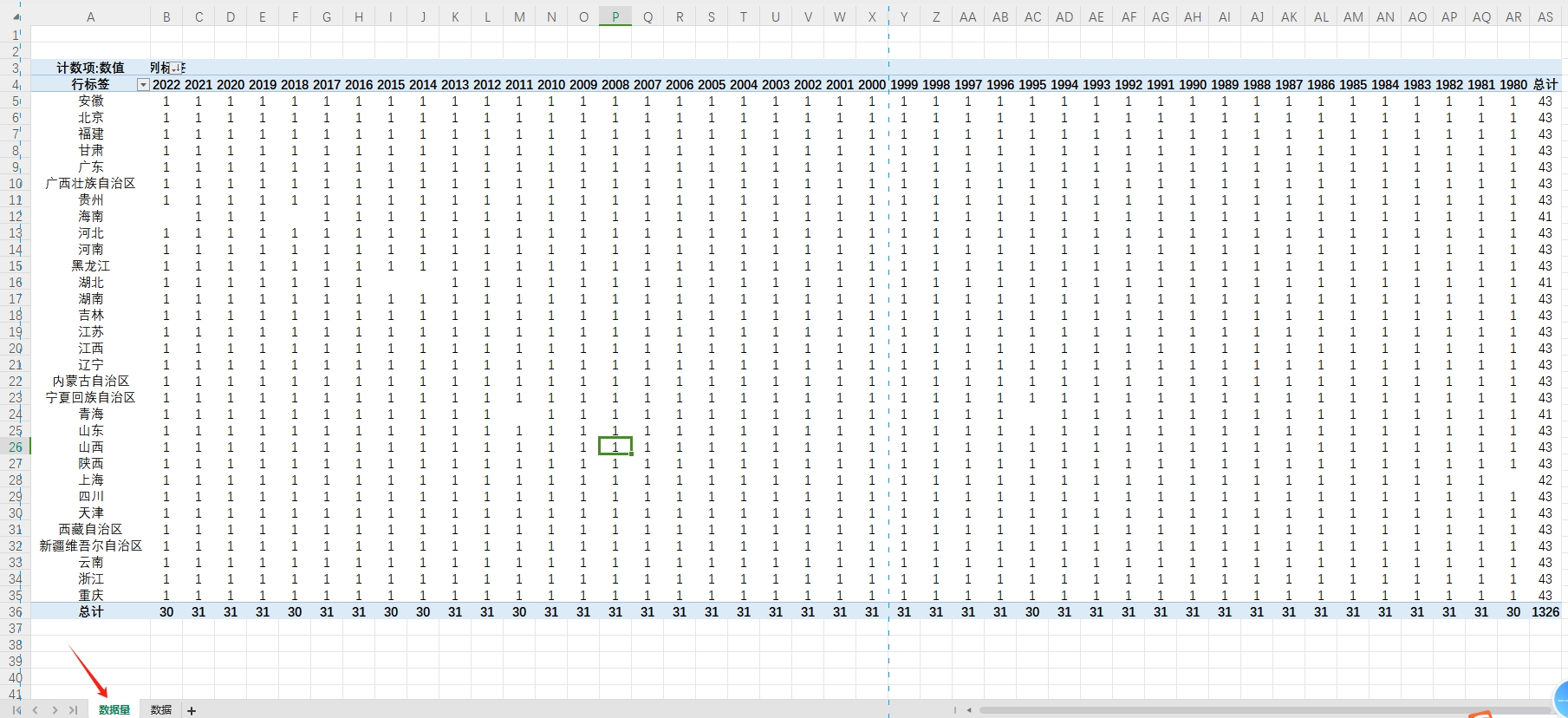
Task: Click the 41 total for 湖北
Action: 1545,282
